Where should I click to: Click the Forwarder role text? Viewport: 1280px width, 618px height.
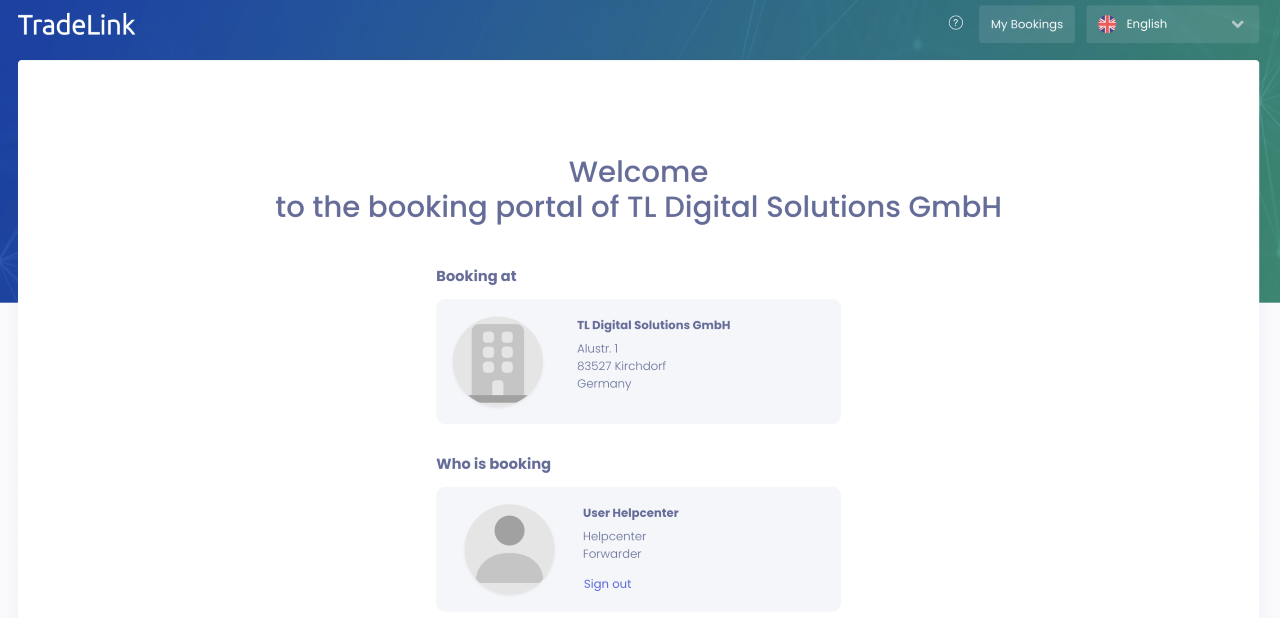pos(612,554)
